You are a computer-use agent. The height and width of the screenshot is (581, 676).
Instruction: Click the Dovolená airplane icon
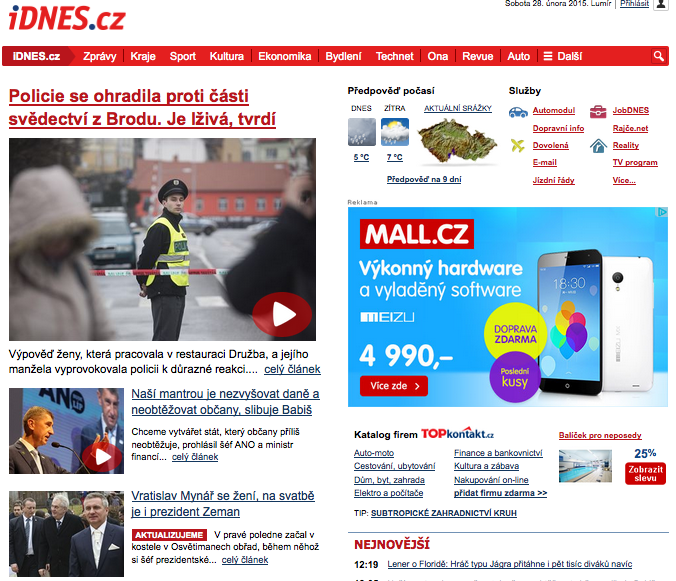[517, 146]
